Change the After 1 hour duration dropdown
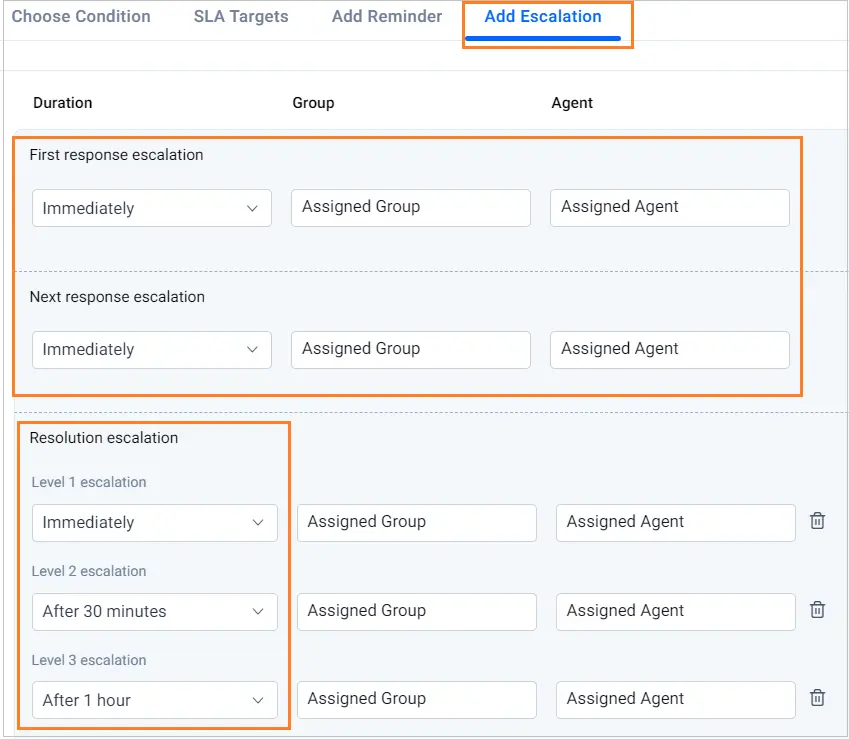849x739 pixels. click(x=154, y=700)
